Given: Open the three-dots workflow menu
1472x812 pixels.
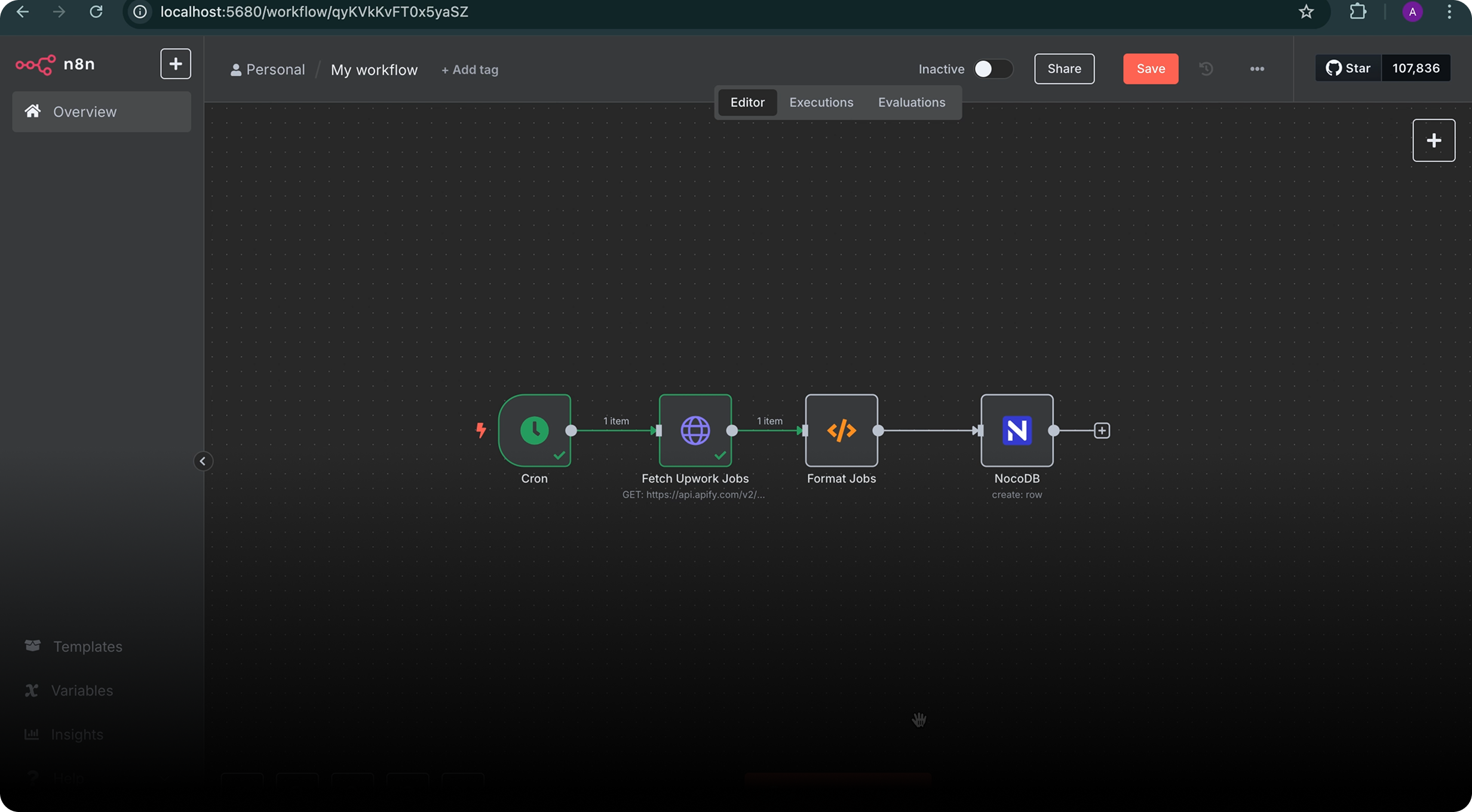Looking at the screenshot, I should 1257,69.
